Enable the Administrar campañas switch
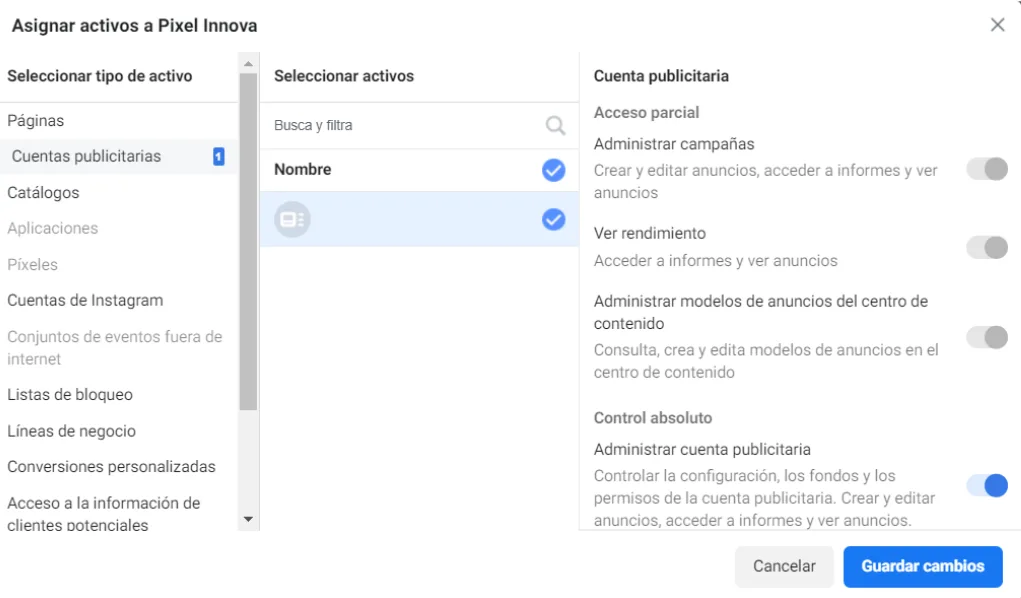The height and width of the screenshot is (598, 1021). coord(986,169)
